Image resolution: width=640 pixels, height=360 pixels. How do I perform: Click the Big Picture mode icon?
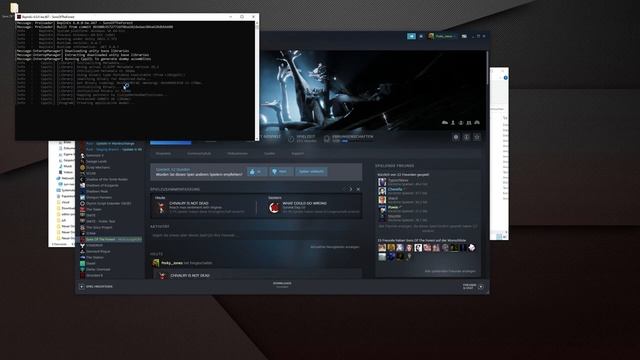464,36
